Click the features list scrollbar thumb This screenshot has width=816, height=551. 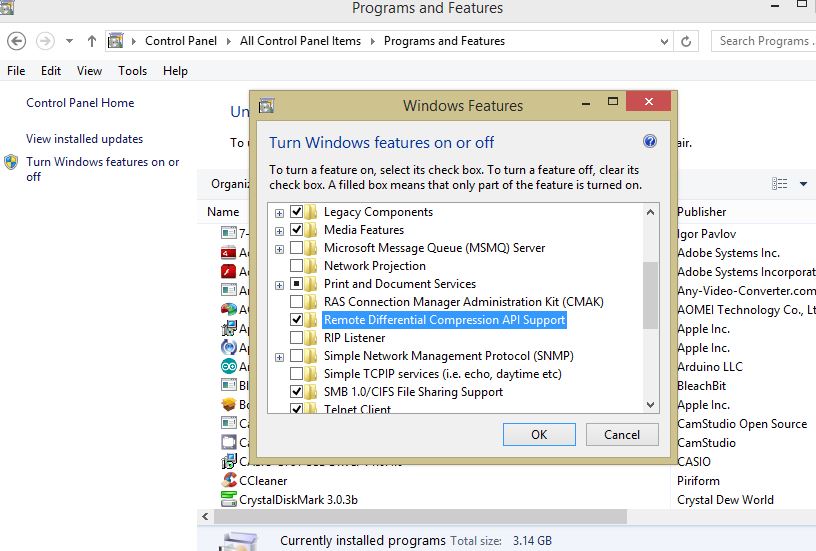tap(651, 295)
